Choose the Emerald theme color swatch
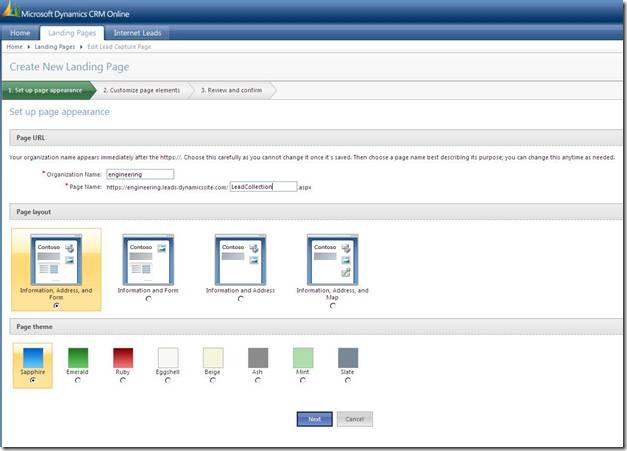The width and height of the screenshot is (627, 451). pos(78,357)
